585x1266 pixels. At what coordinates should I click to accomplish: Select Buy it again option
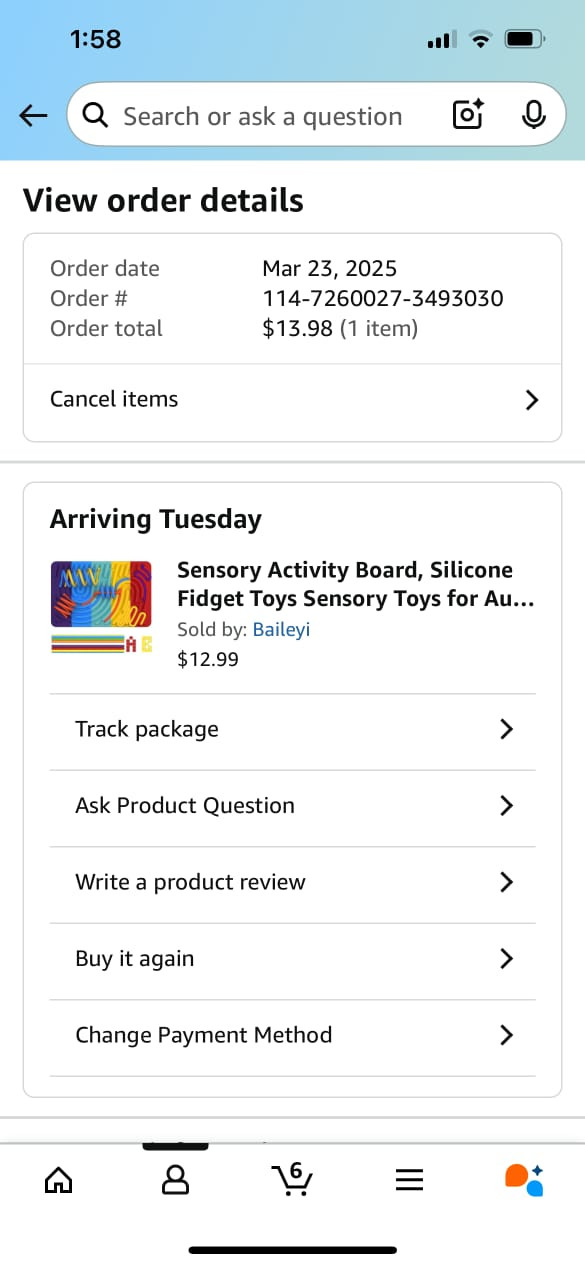click(x=293, y=959)
